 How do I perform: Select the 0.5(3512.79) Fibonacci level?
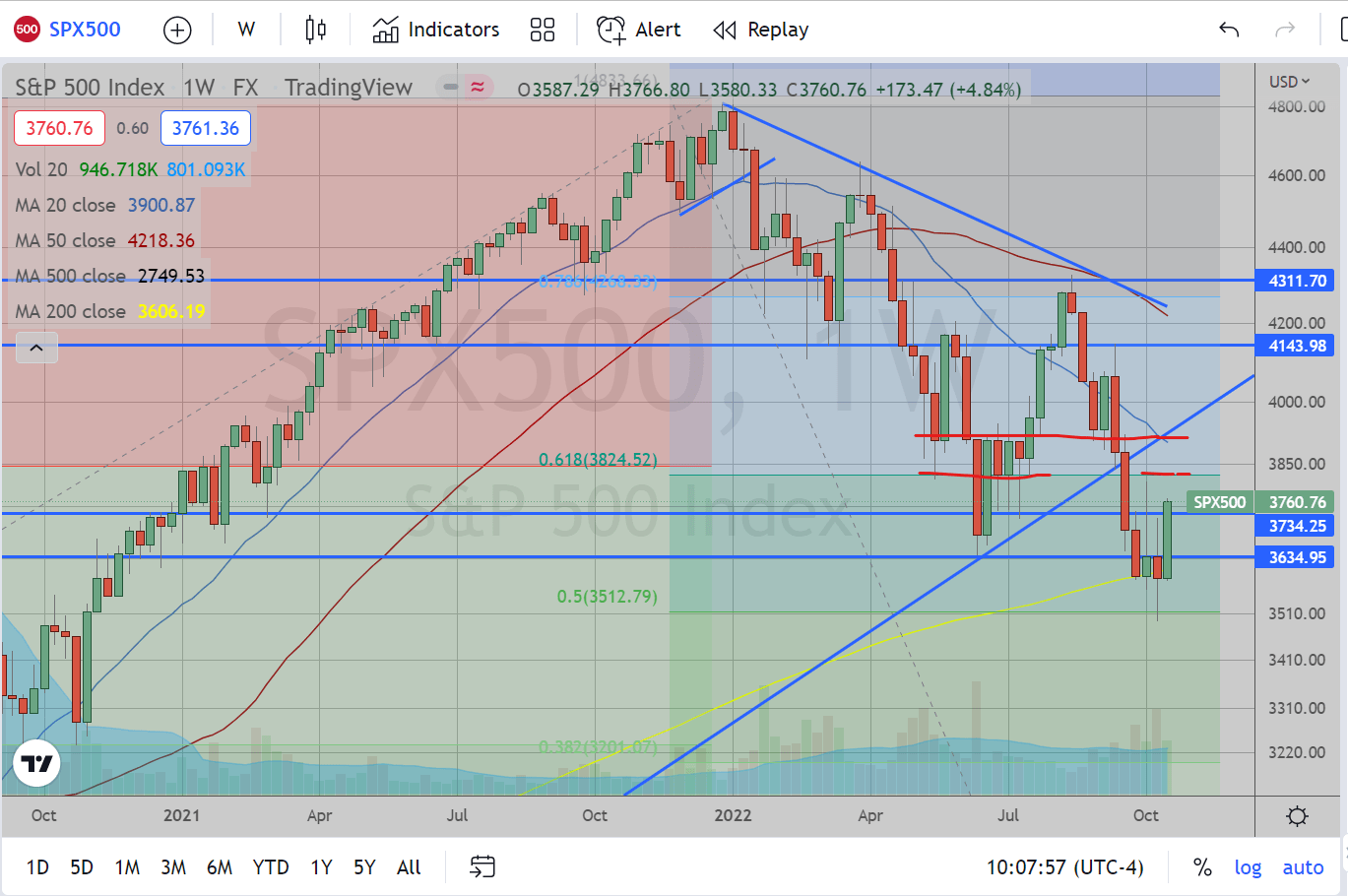(607, 597)
